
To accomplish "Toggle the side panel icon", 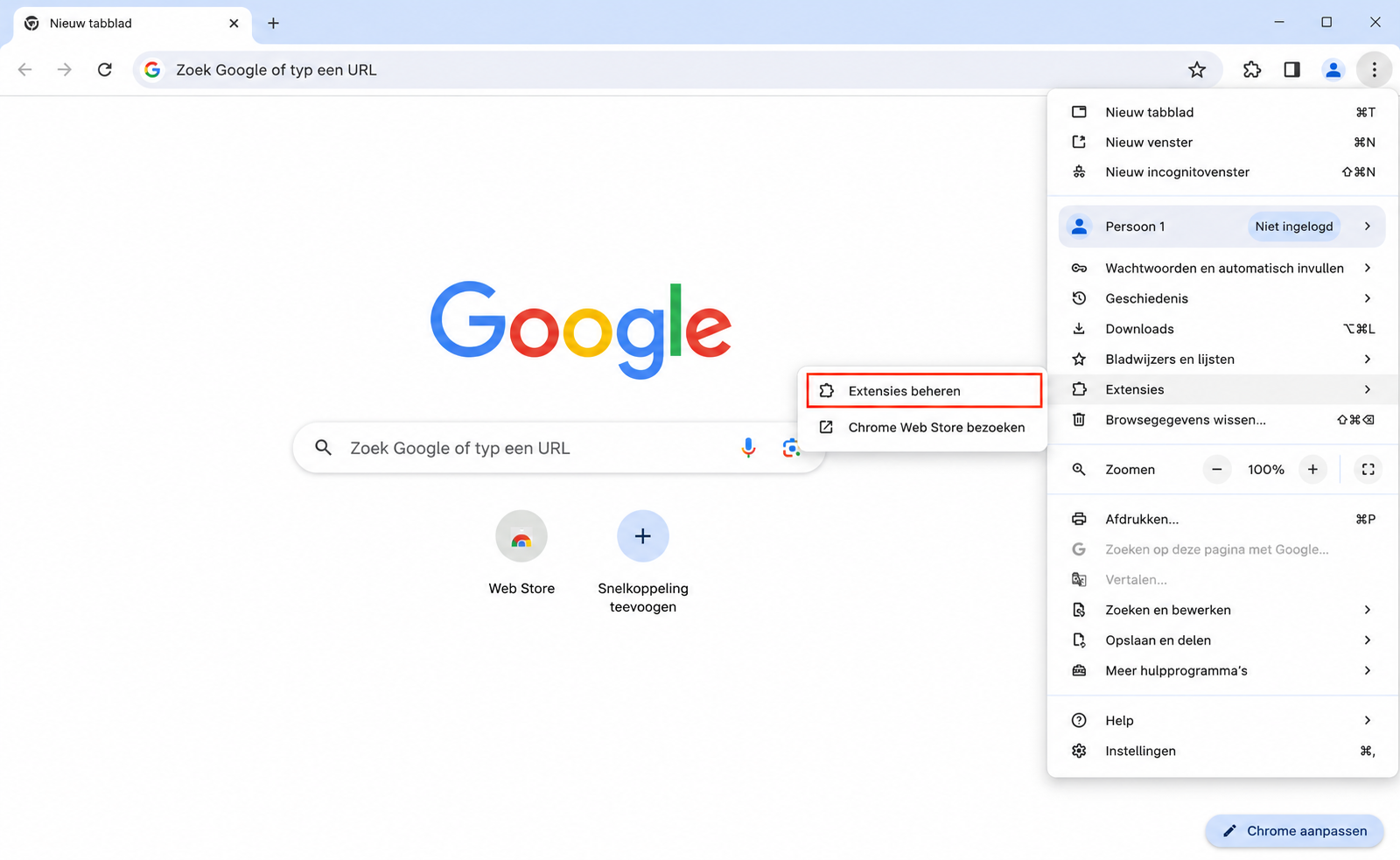I will pyautogui.click(x=1291, y=70).
